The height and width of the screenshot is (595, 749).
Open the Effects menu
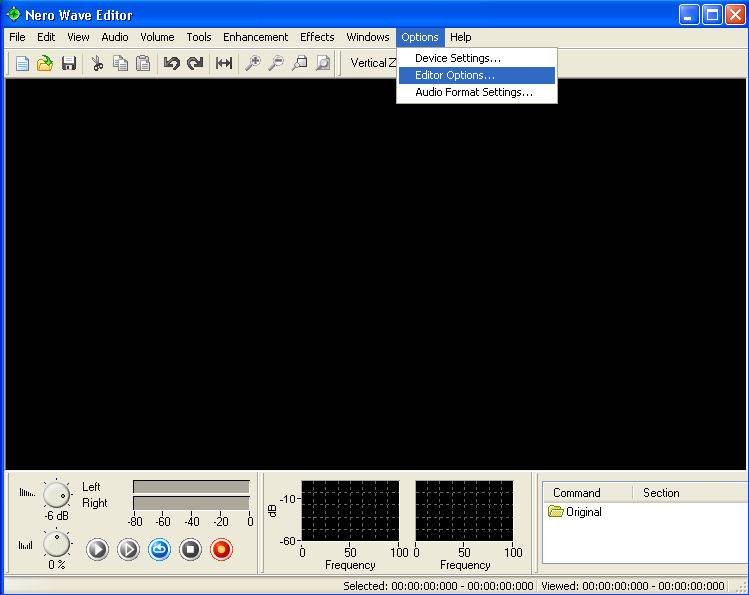coord(317,37)
